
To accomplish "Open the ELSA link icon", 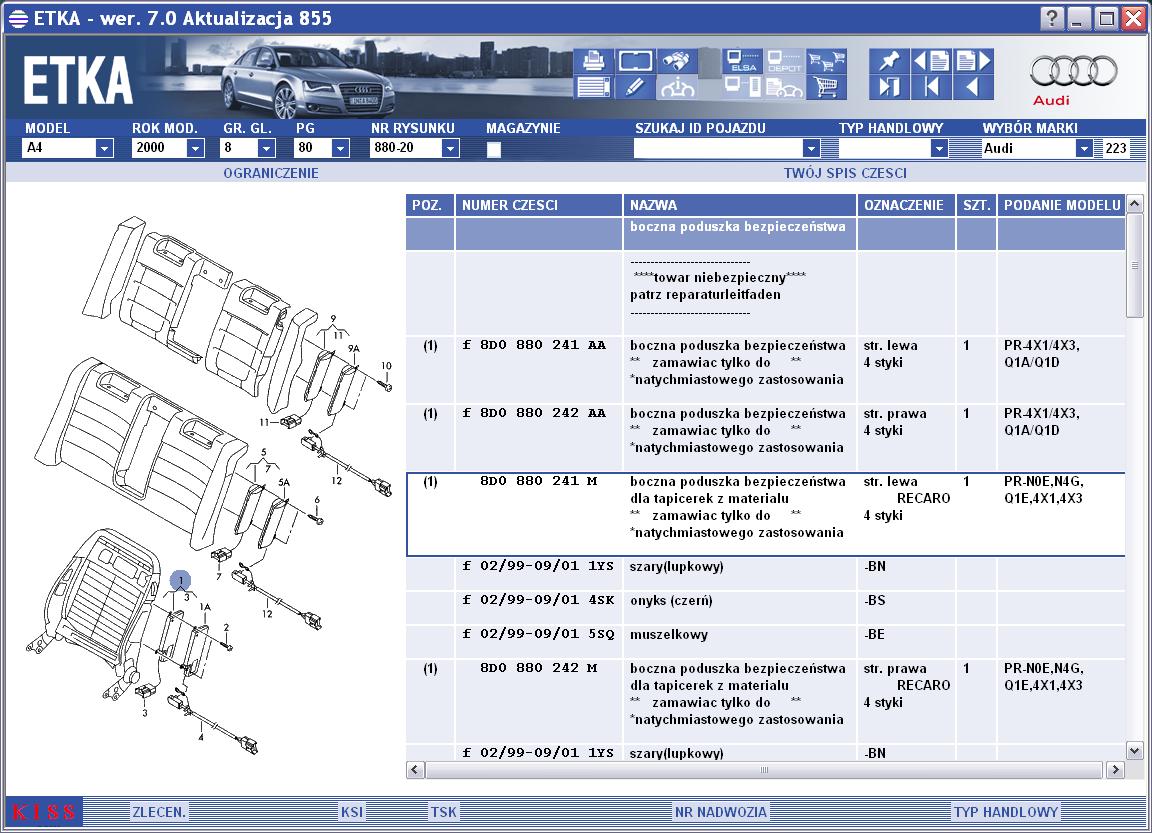I will coord(742,61).
